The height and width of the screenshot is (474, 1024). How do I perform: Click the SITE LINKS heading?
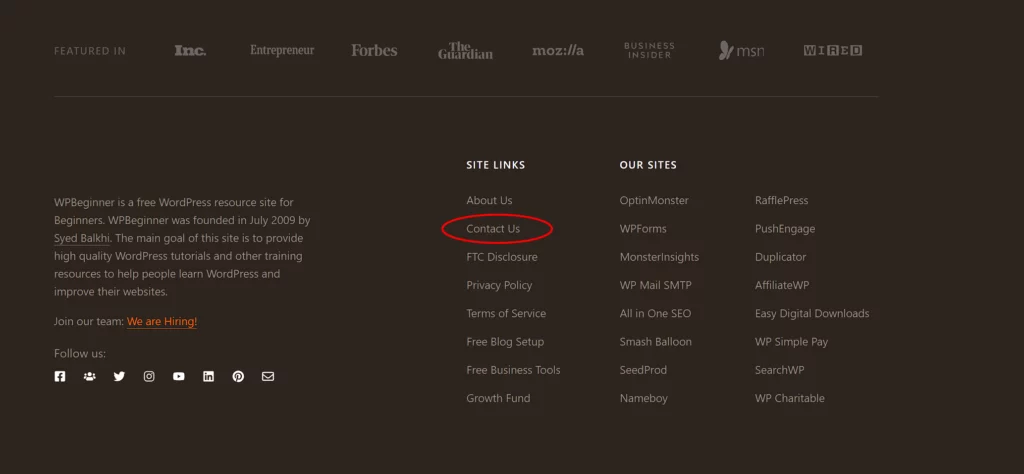click(496, 165)
